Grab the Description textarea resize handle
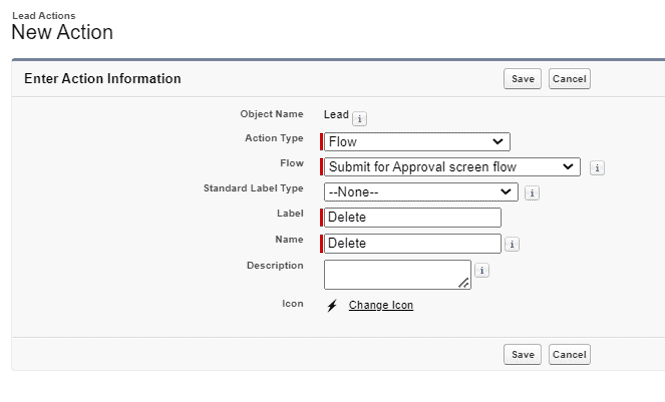 click(464, 283)
